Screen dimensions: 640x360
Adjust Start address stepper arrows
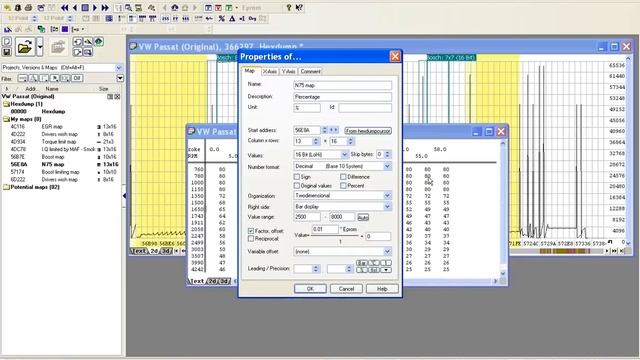(324, 130)
